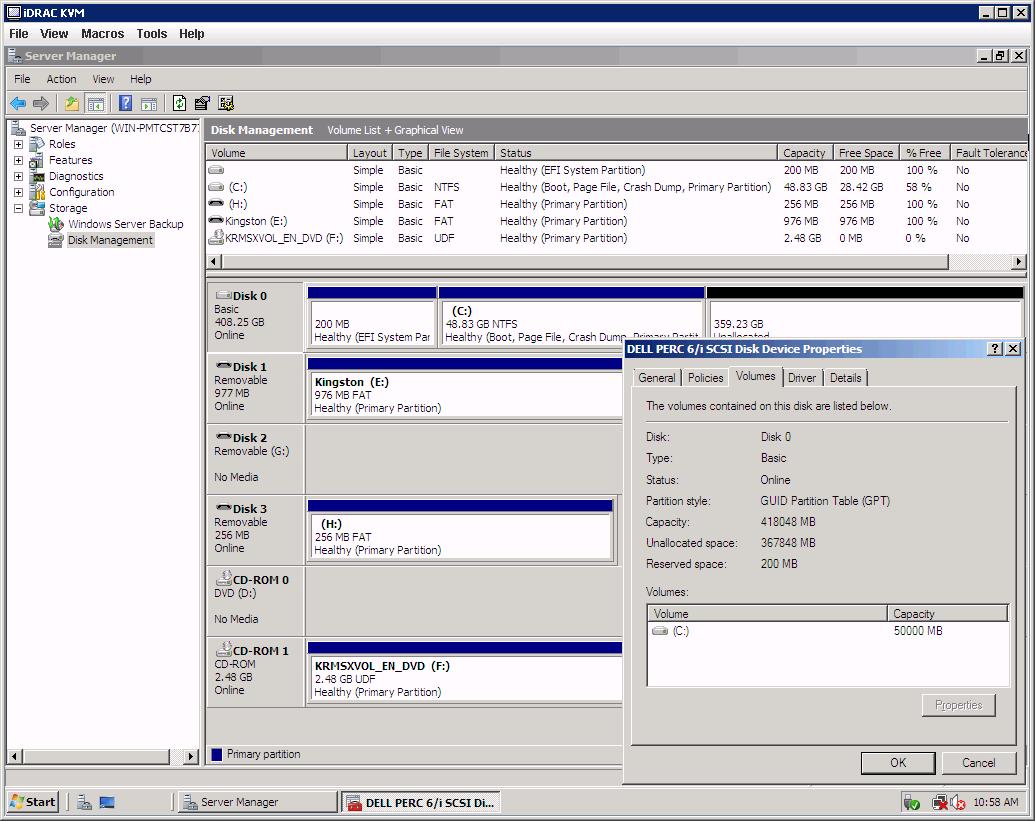Click the (C:) drive icon in Volumes list of dialog
The image size is (1035, 821).
pyautogui.click(x=659, y=631)
